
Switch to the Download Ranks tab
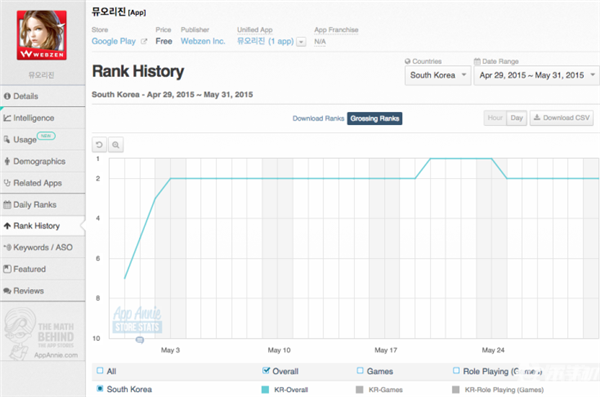point(318,118)
